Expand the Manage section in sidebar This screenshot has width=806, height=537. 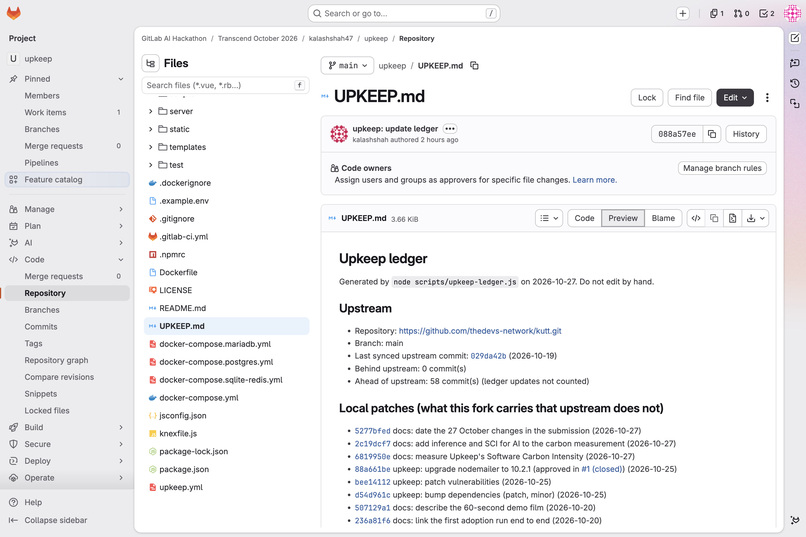[67, 209]
